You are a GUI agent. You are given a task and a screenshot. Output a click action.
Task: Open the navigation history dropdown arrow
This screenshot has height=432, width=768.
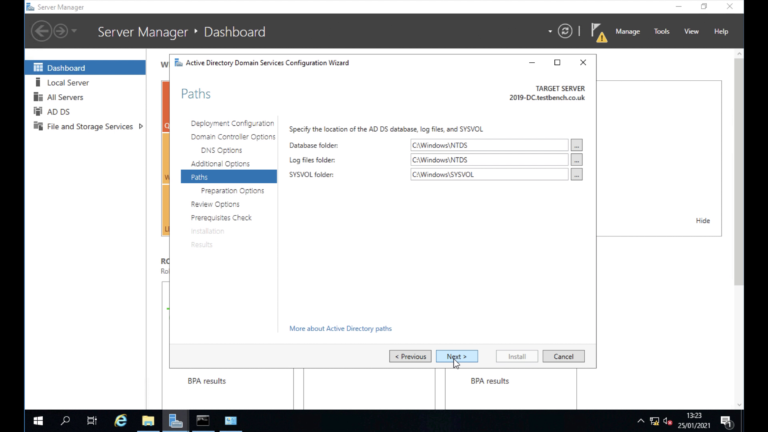click(74, 31)
